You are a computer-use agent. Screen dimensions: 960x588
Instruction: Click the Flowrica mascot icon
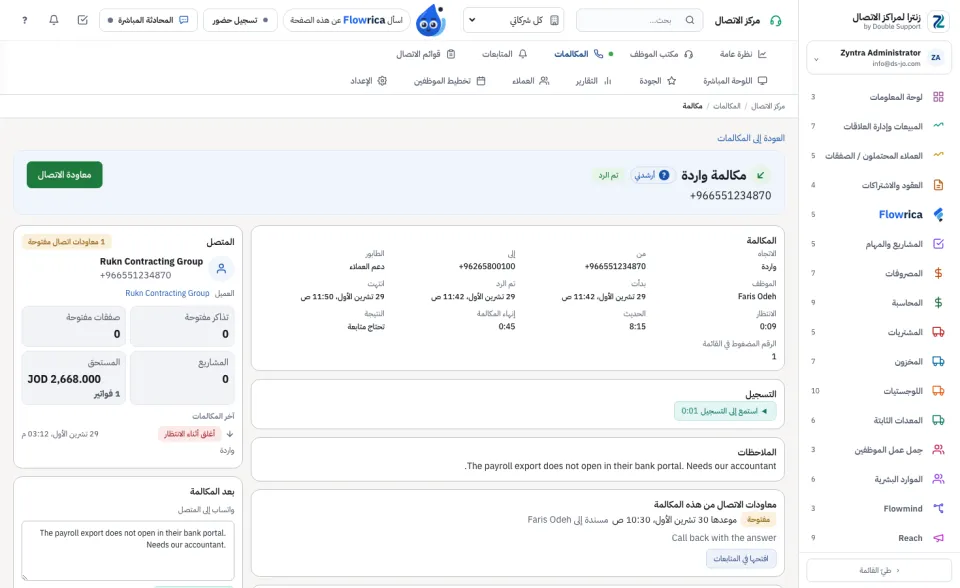pos(431,21)
